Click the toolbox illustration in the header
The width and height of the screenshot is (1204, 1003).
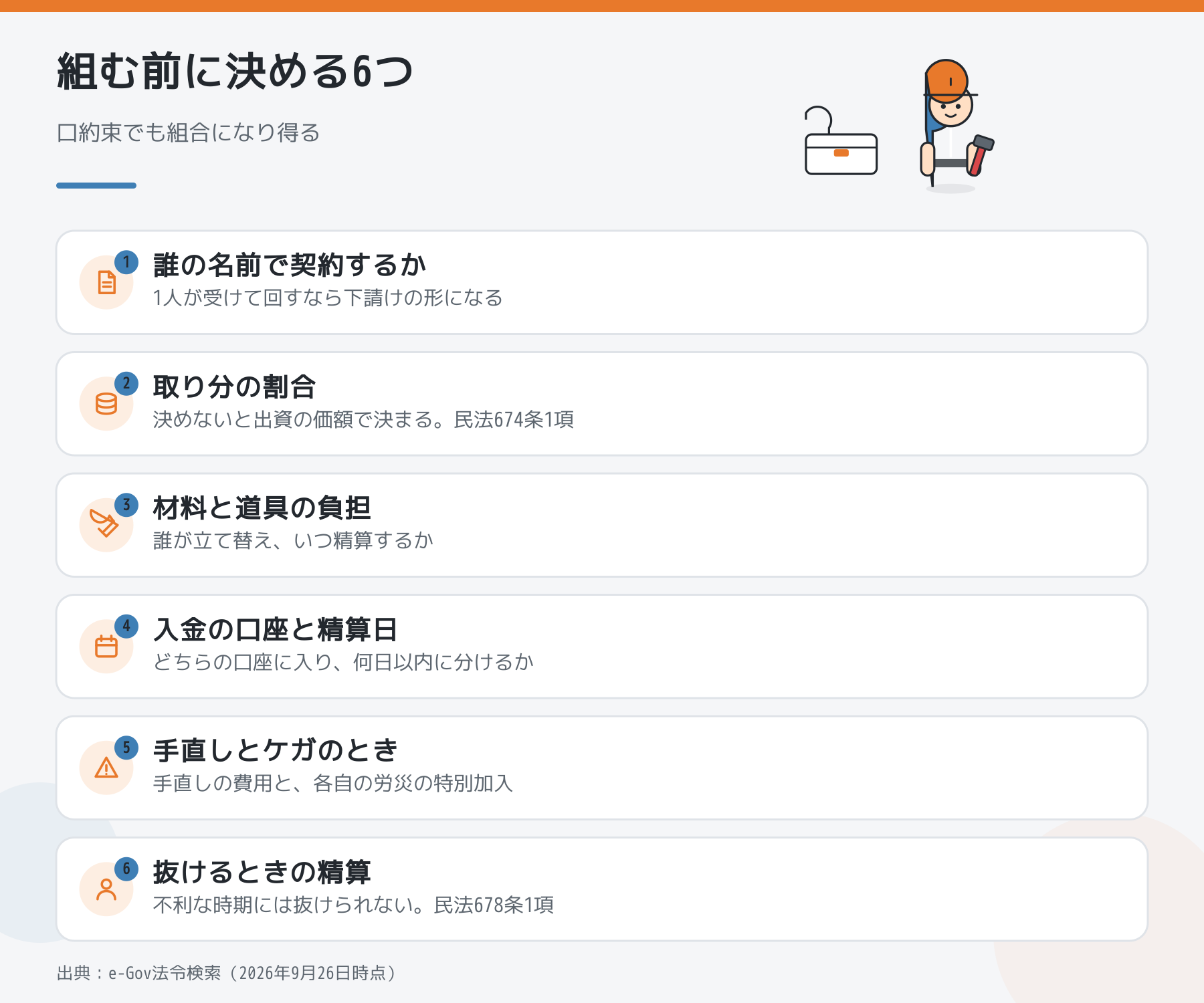coord(841,140)
